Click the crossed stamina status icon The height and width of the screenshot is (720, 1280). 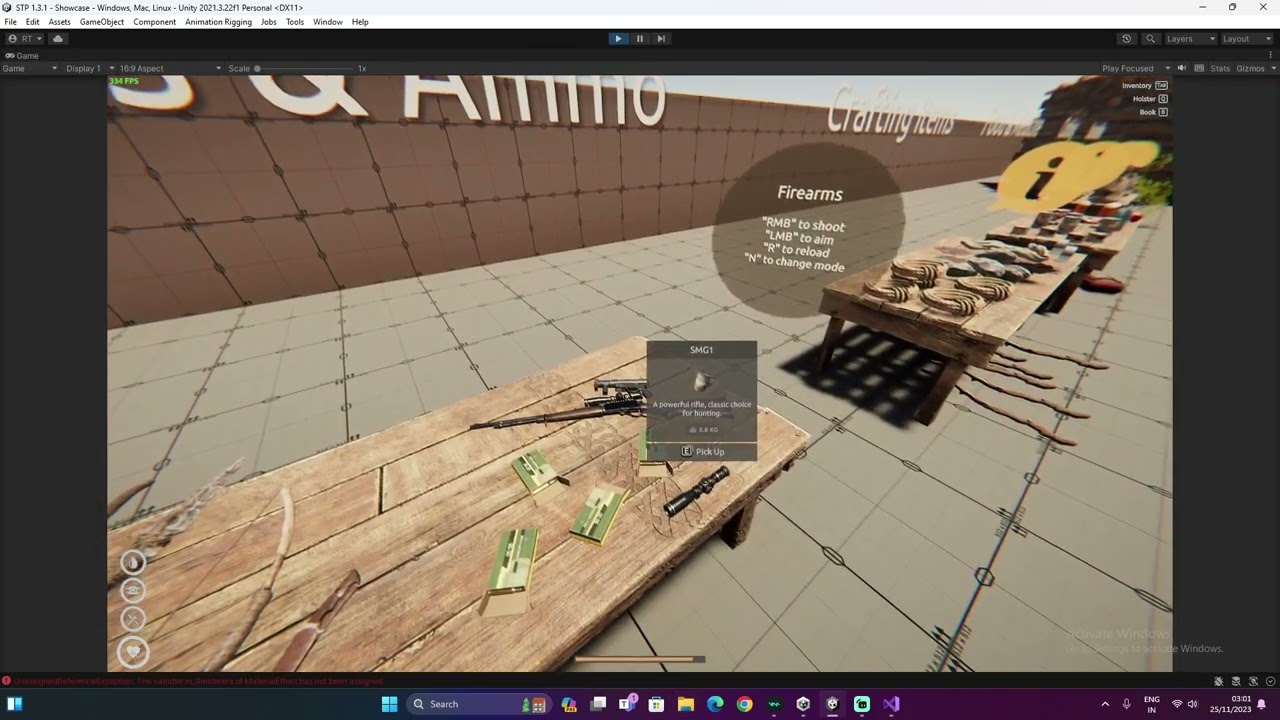[x=133, y=620]
